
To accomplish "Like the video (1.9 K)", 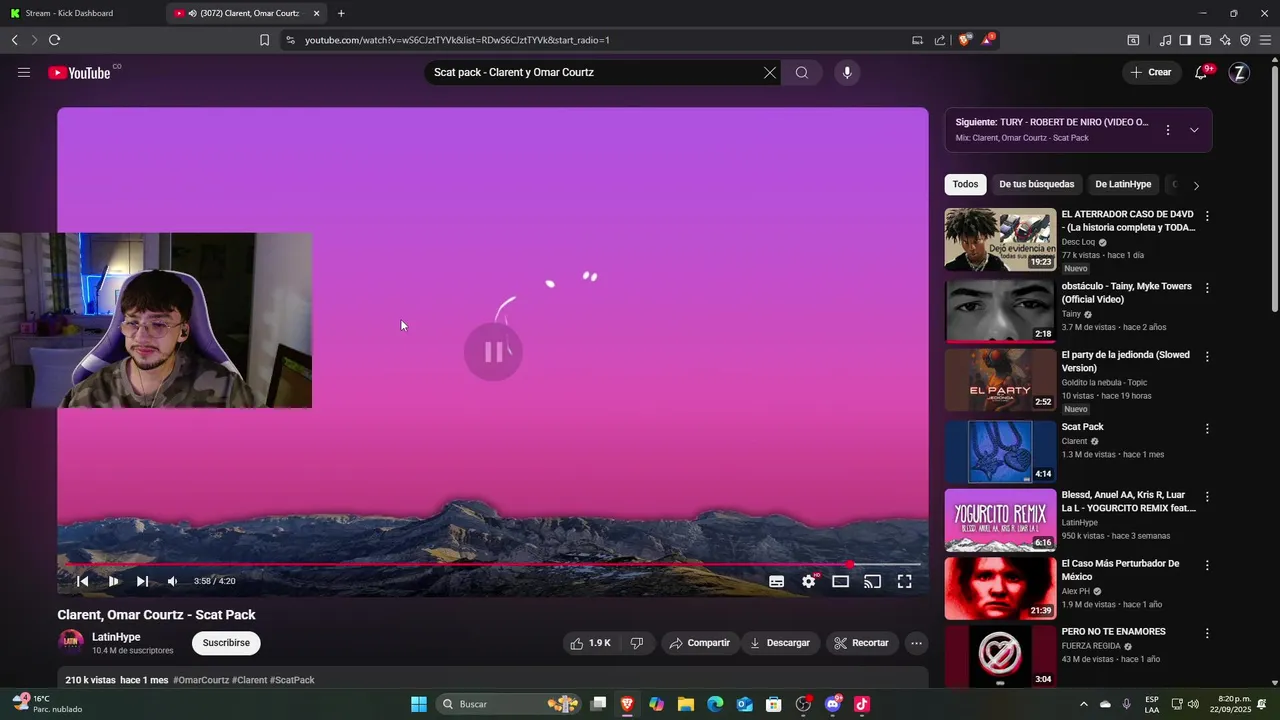I will pyautogui.click(x=590, y=643).
